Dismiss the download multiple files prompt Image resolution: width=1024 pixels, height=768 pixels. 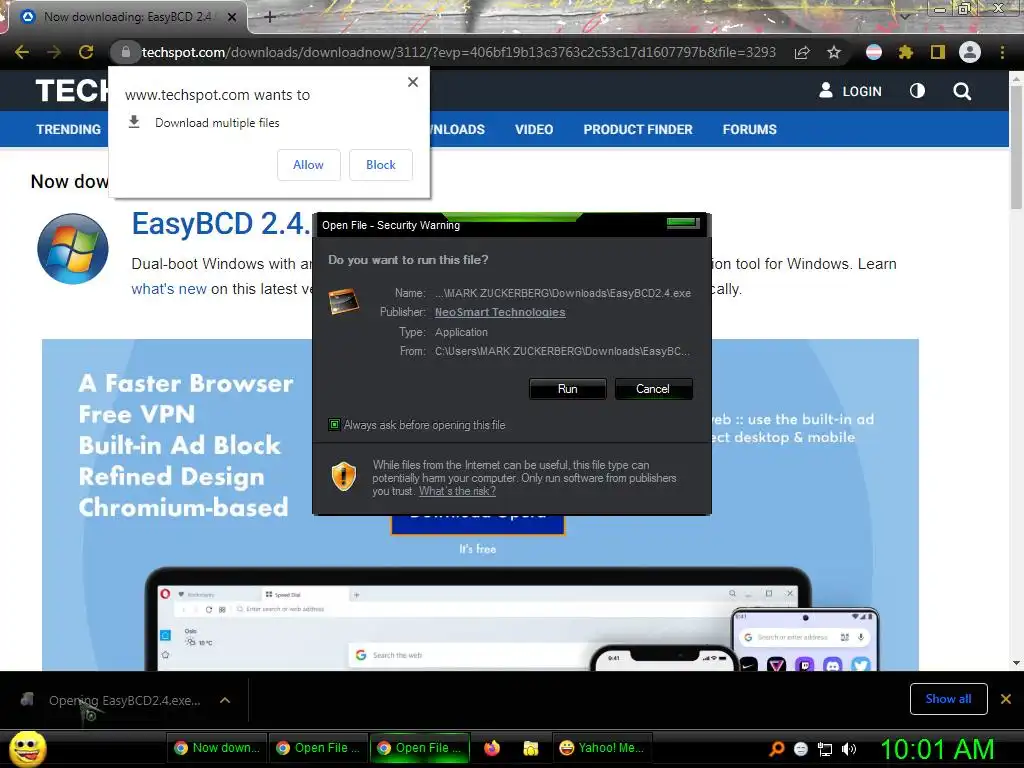[x=413, y=82]
